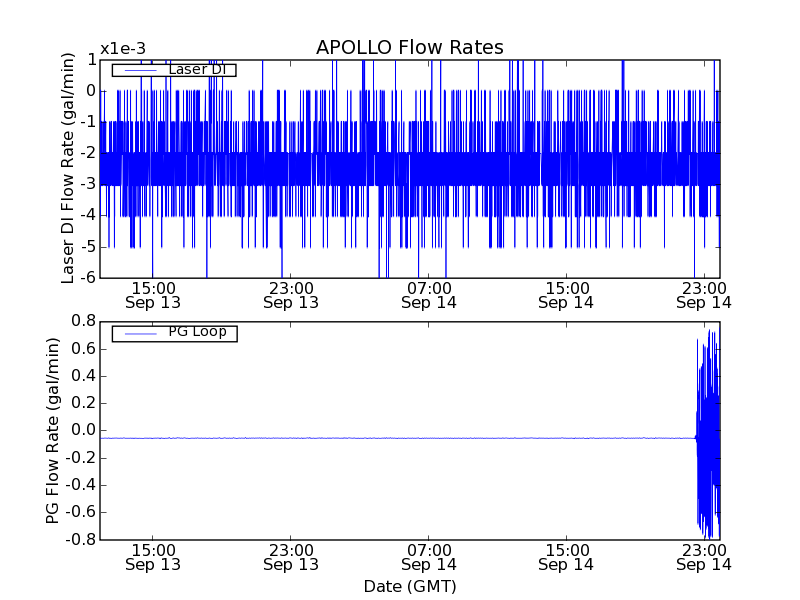
Task: Click the flat PG Loop line near 07:00
Action: tap(429, 438)
